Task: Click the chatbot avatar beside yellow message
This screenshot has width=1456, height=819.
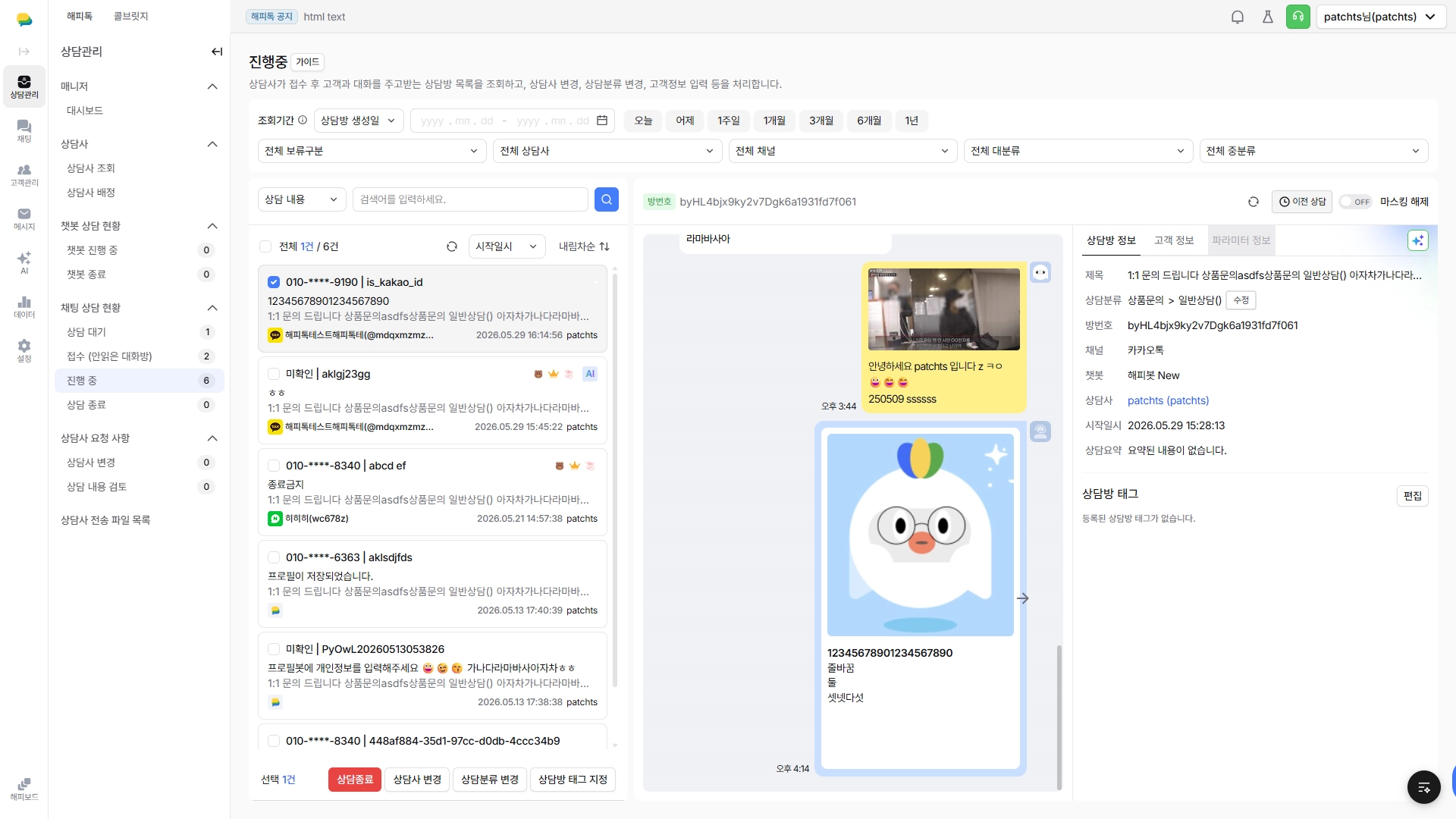Action: 1040,272
